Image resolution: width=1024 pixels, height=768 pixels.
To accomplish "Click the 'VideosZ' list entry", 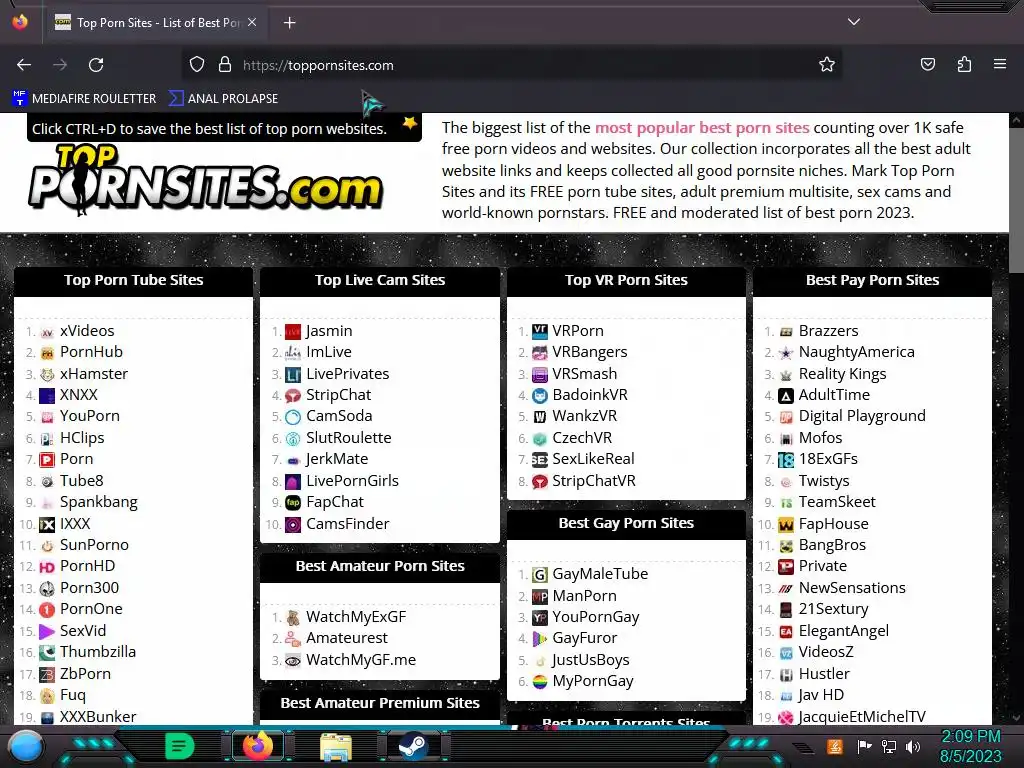I will [825, 652].
